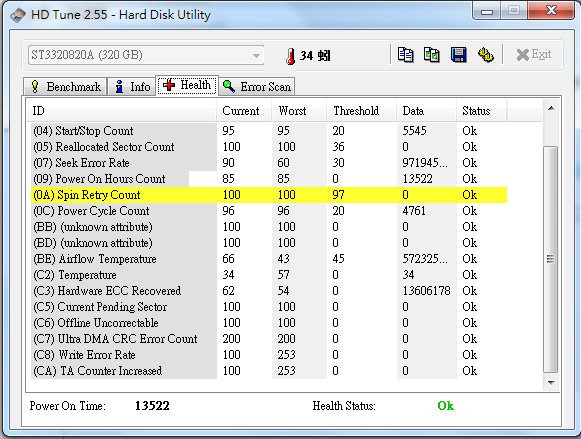This screenshot has width=581, height=439.
Task: Switch to the Benchmark tab
Action: [x=65, y=87]
